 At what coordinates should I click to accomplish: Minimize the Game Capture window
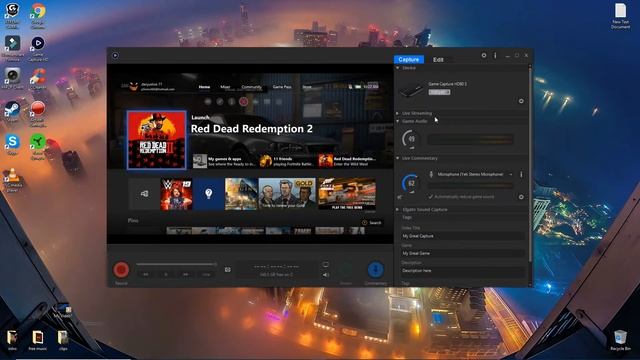click(507, 56)
